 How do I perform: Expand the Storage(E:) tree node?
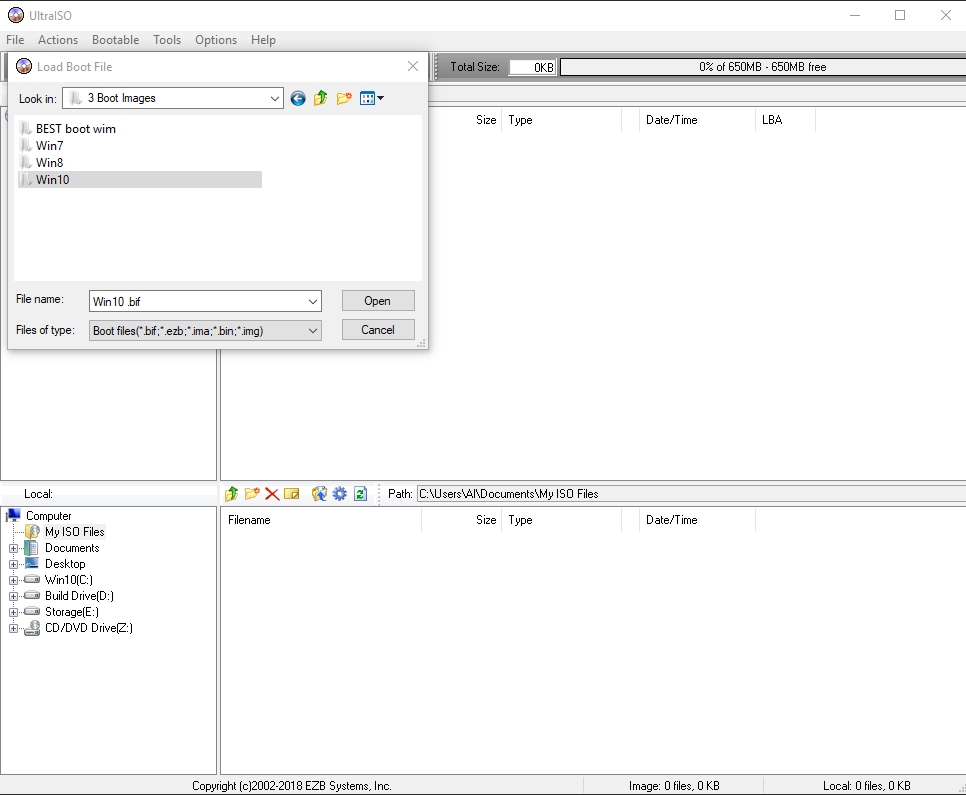pos(14,613)
